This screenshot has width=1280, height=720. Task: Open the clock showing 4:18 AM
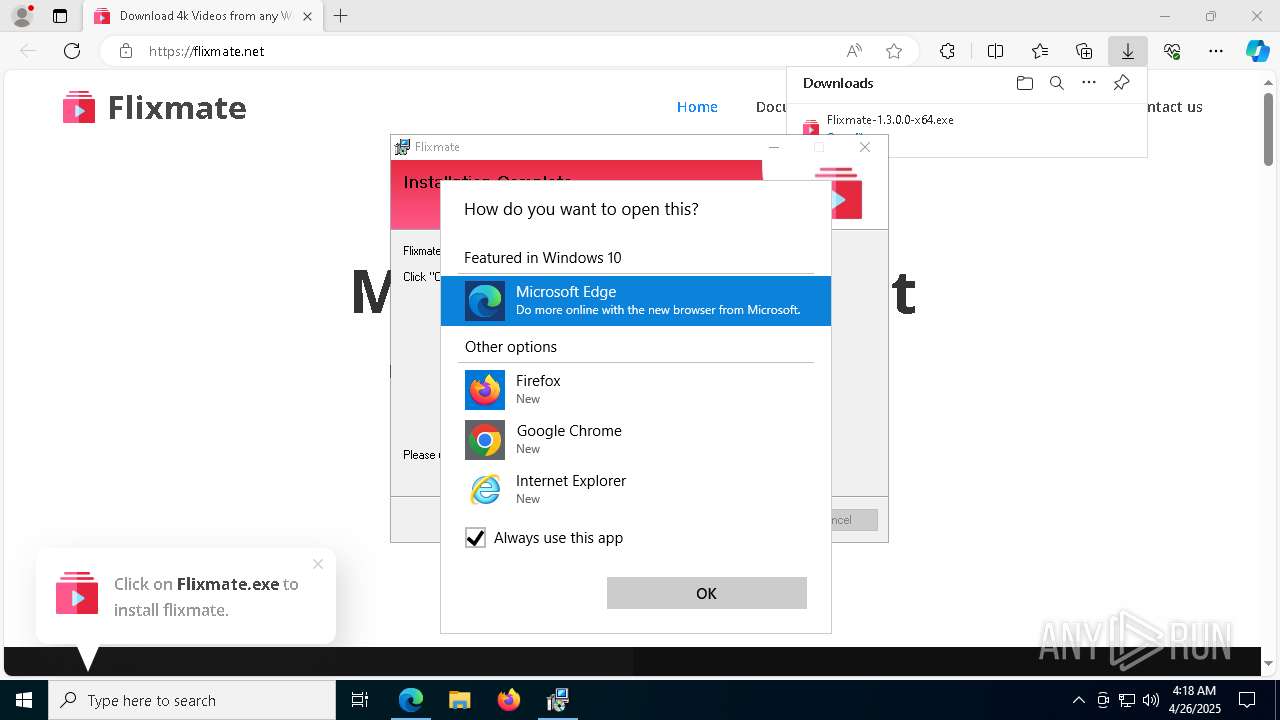pos(1193,700)
